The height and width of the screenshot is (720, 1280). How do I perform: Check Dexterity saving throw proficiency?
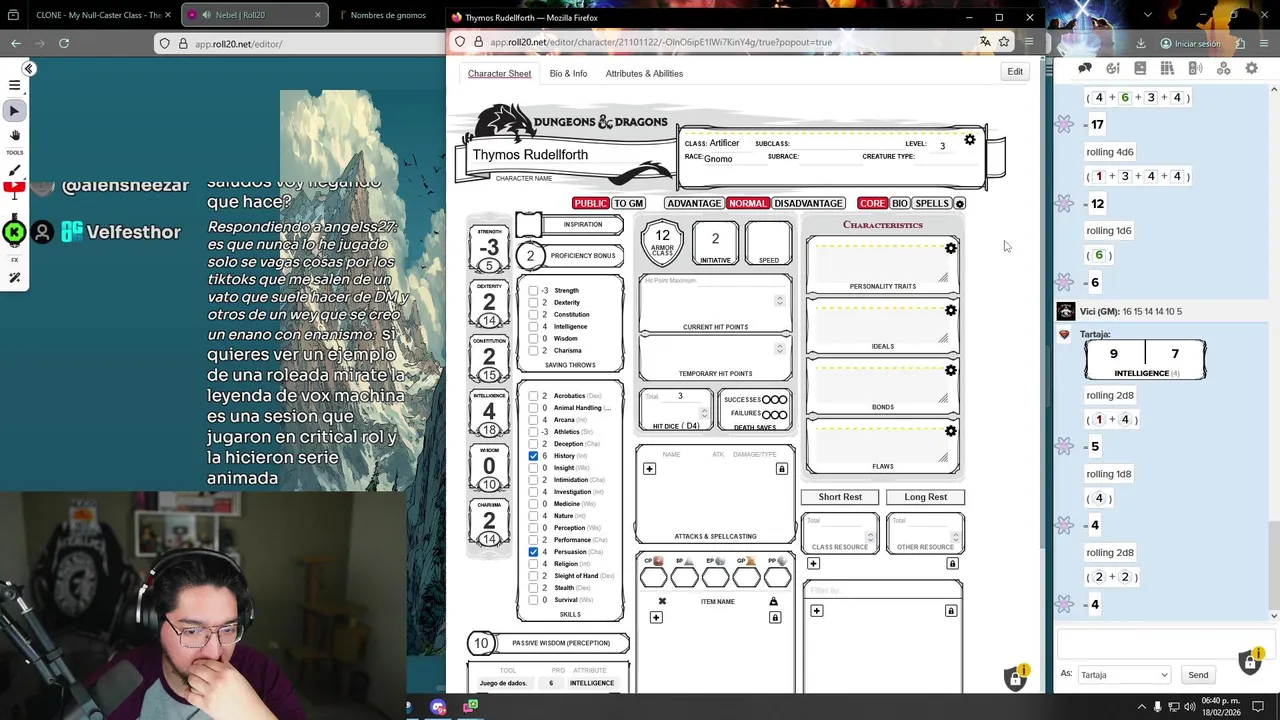pos(533,303)
